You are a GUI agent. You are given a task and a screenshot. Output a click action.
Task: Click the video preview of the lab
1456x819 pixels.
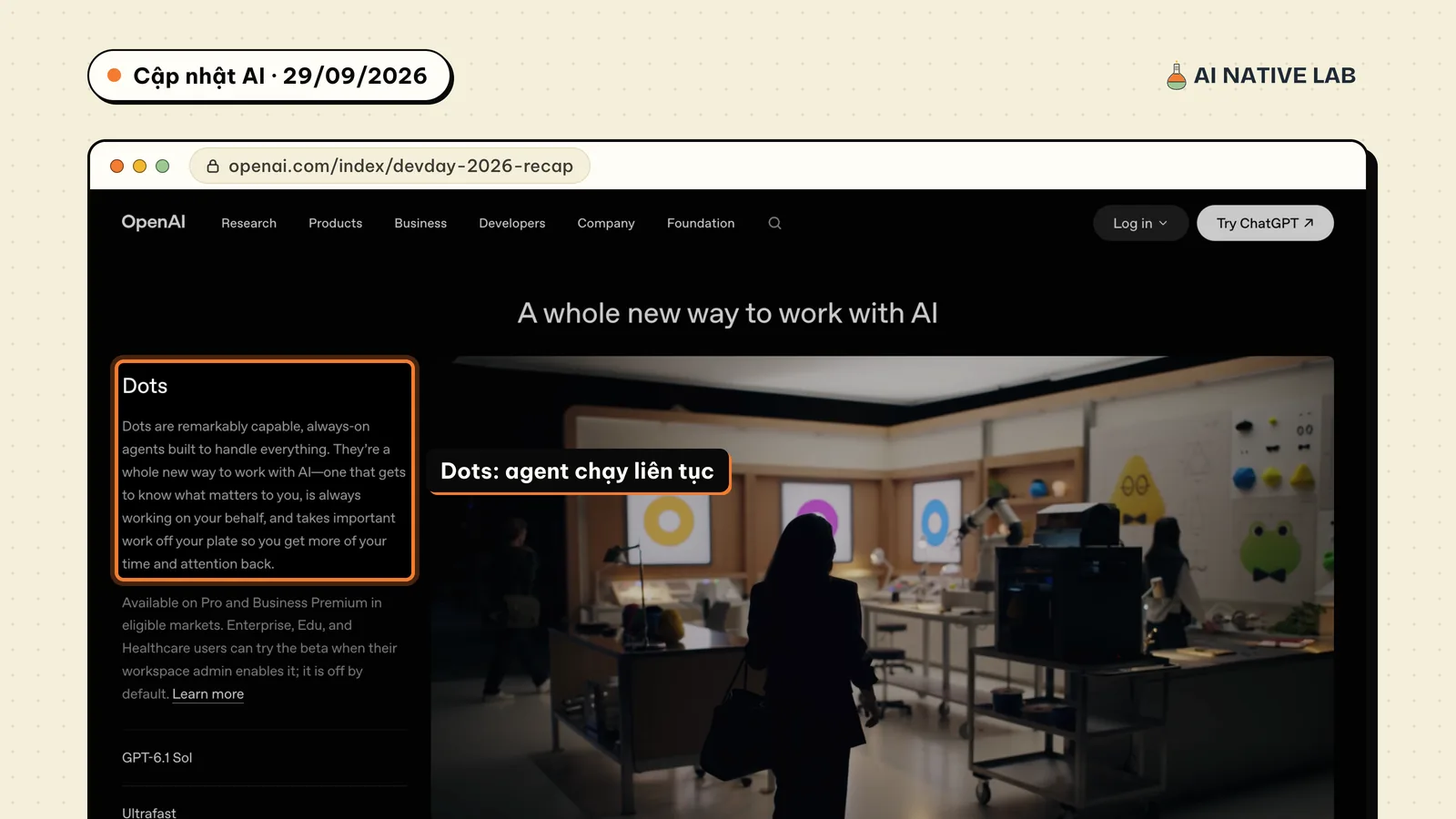pyautogui.click(x=882, y=587)
